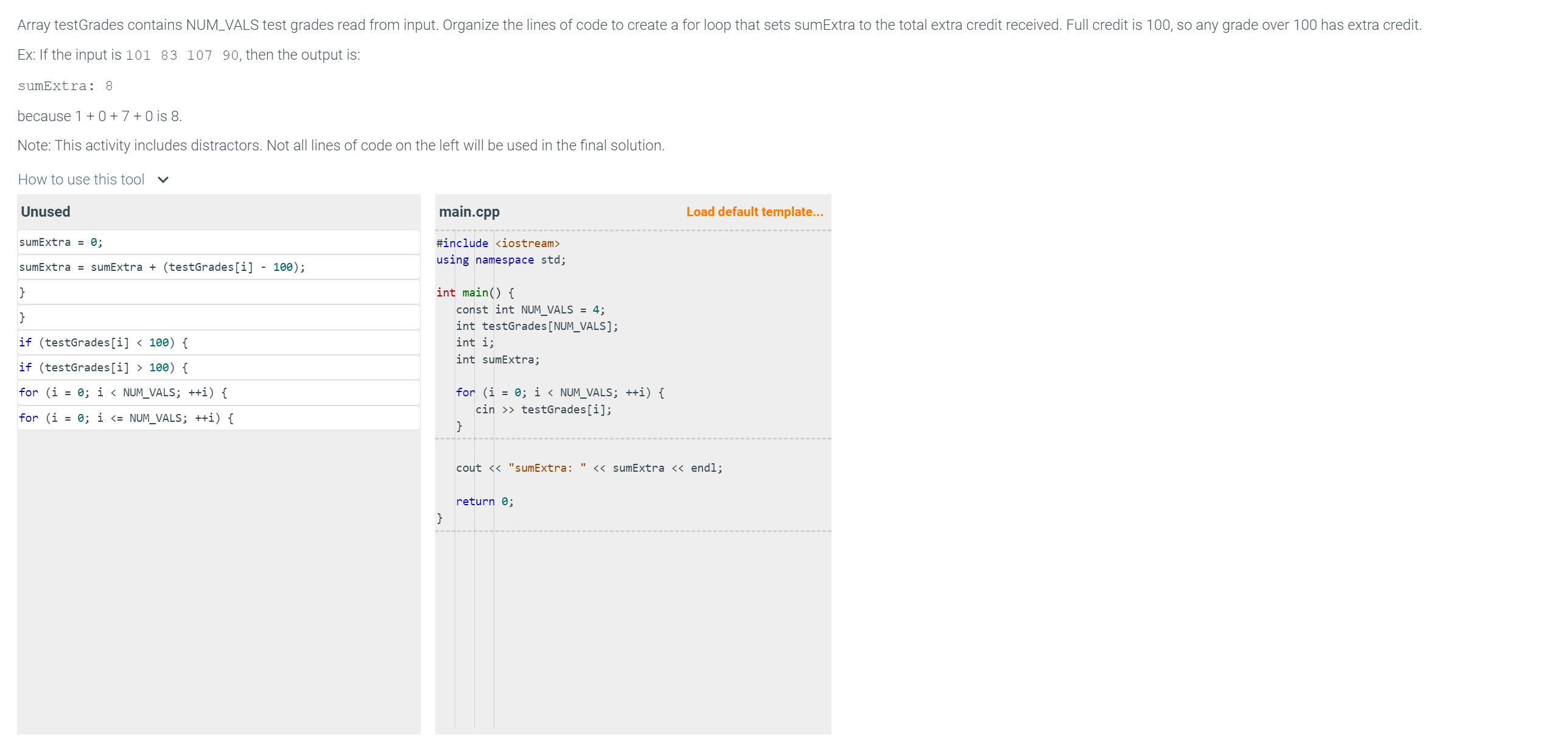Select the 'for (i = 0; i < NUM_VALS; ++i) {' unused block
Image resolution: width=1568 pixels, height=739 pixels.
(219, 393)
